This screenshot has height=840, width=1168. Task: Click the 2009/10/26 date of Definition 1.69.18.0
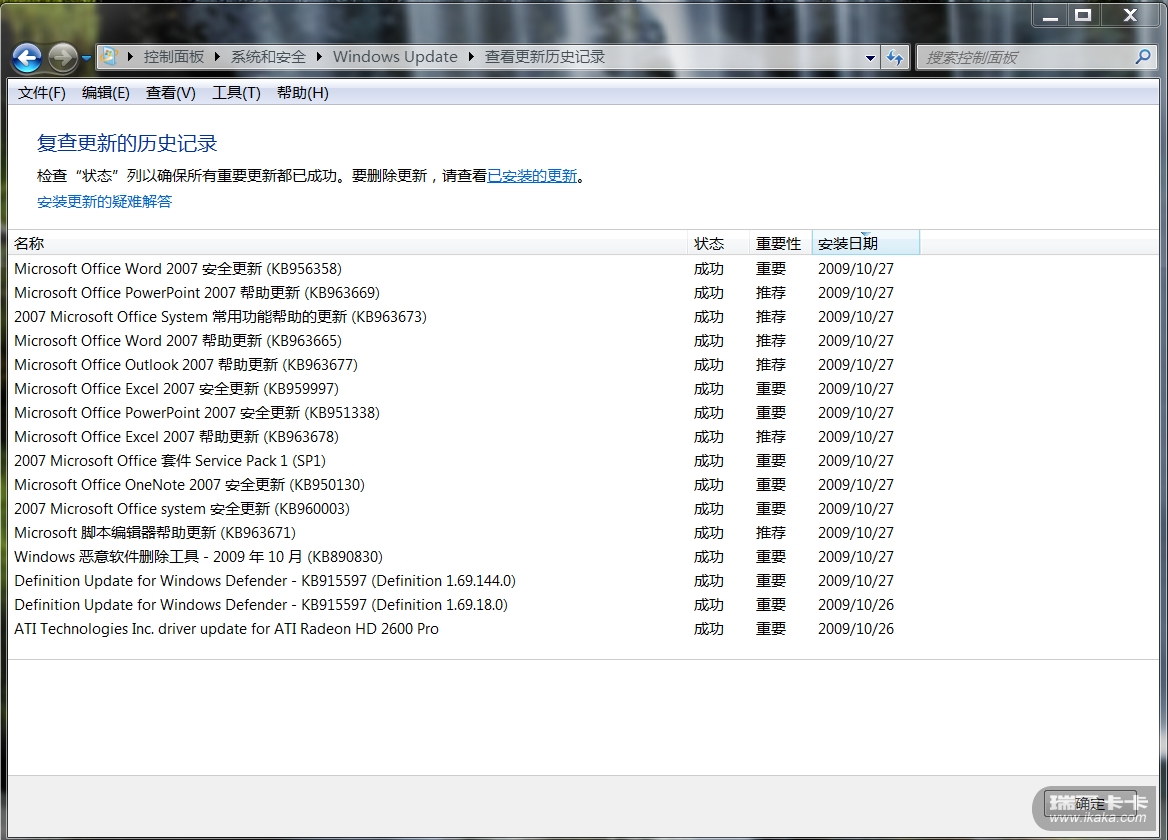(856, 605)
